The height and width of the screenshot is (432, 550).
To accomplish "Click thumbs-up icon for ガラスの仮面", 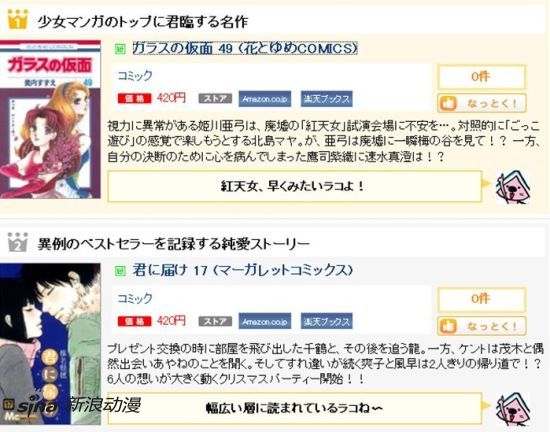I will click(448, 103).
